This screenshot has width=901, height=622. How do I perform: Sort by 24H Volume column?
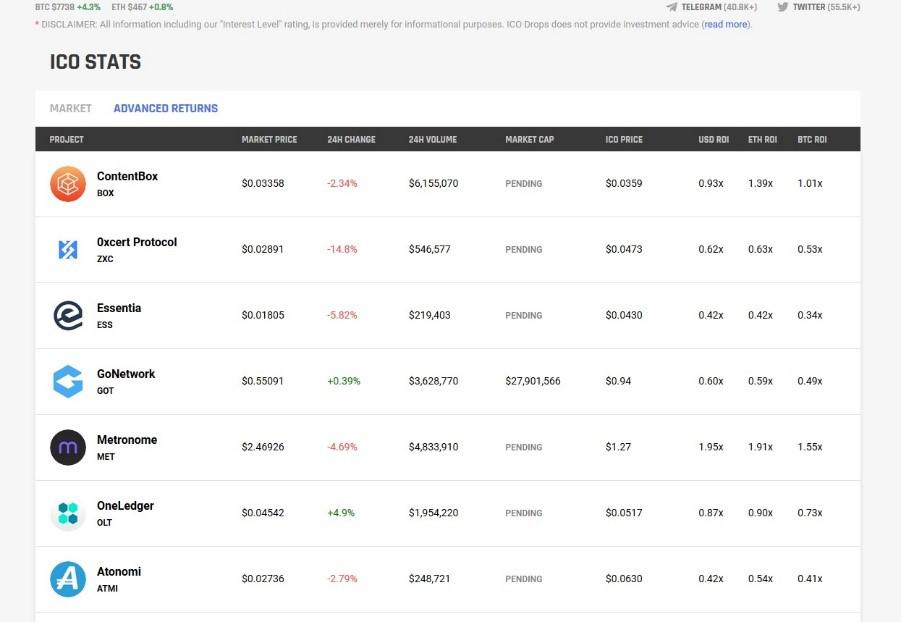pos(433,140)
